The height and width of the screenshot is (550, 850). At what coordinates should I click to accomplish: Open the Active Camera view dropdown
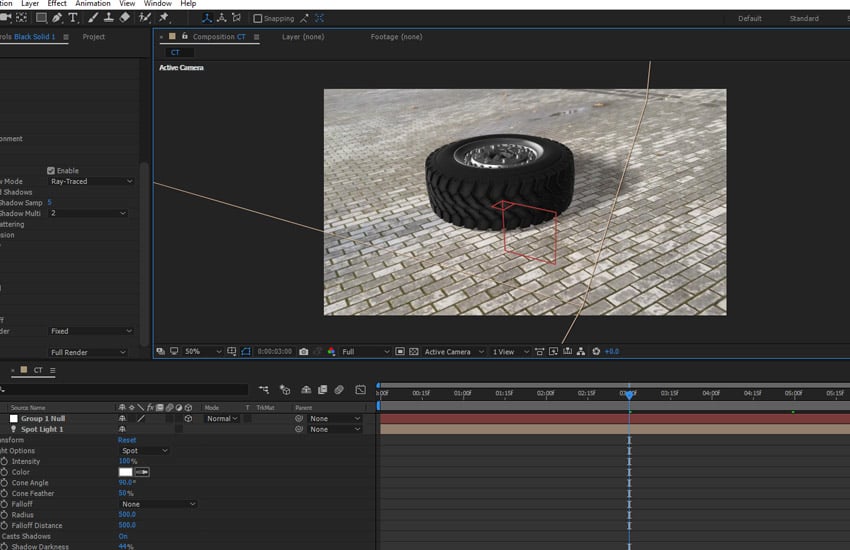tap(452, 352)
